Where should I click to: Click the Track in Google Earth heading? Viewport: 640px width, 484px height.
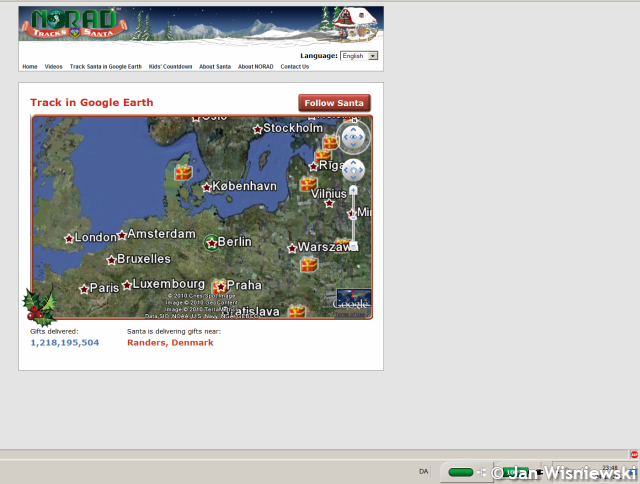91,102
